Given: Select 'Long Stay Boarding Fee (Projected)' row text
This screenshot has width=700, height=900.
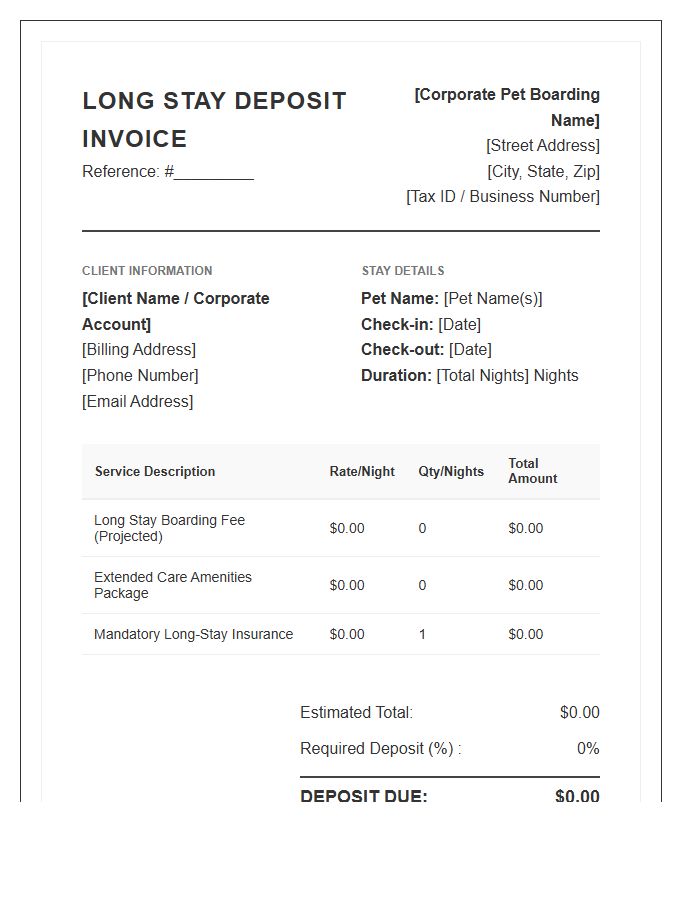Looking at the screenshot, I should [x=169, y=528].
